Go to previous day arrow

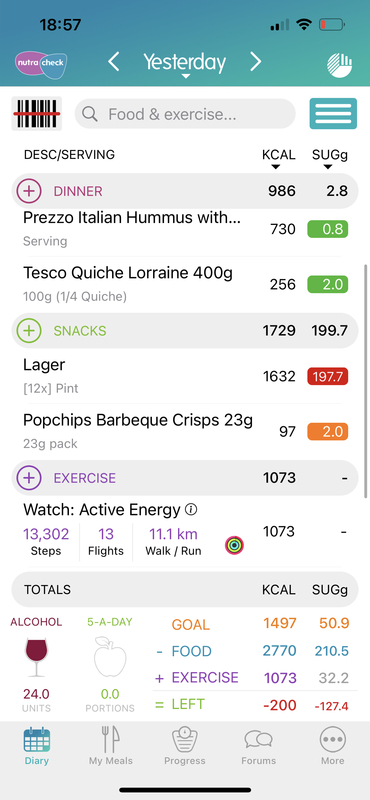(x=114, y=62)
